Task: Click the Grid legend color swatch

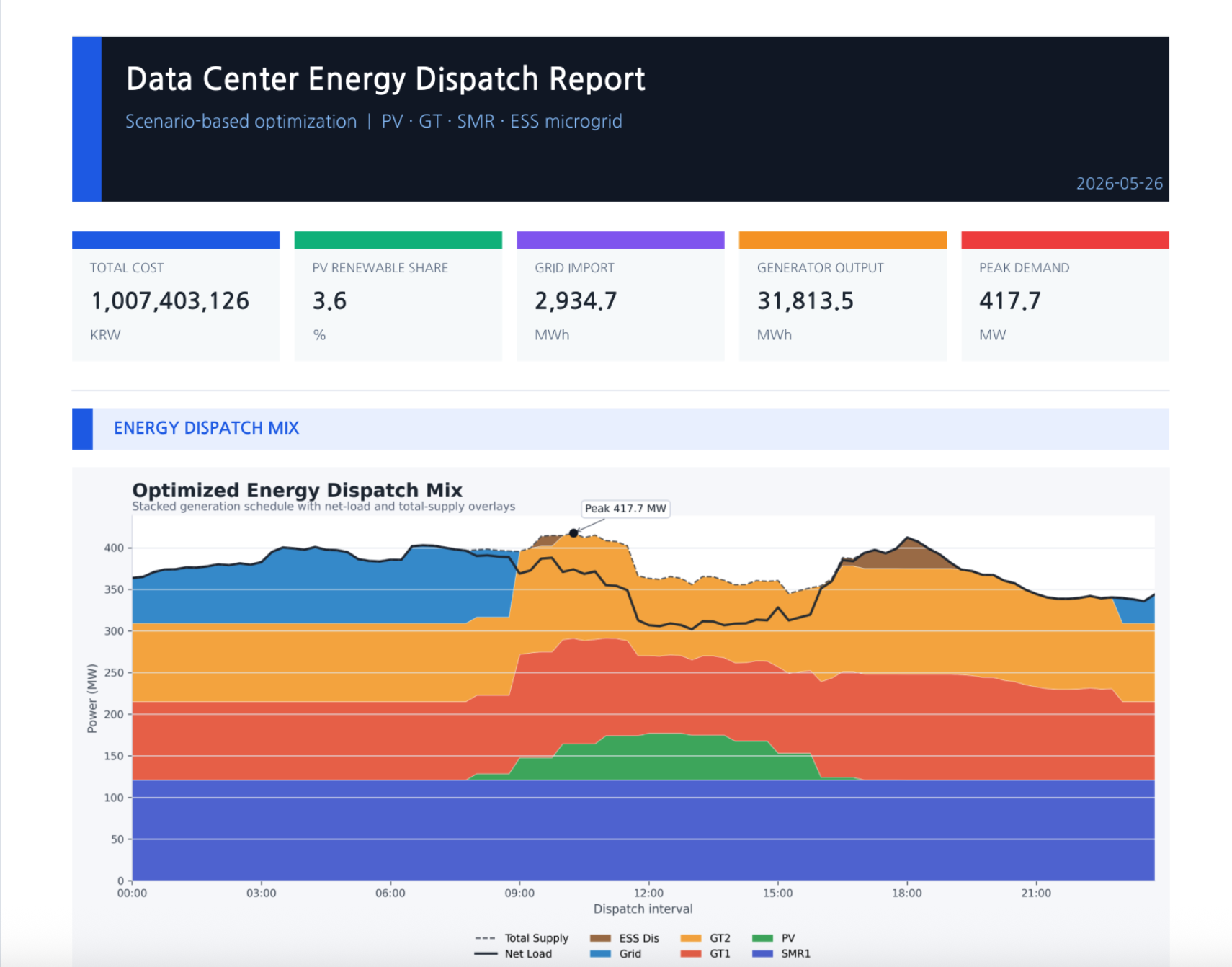Action: click(x=600, y=954)
